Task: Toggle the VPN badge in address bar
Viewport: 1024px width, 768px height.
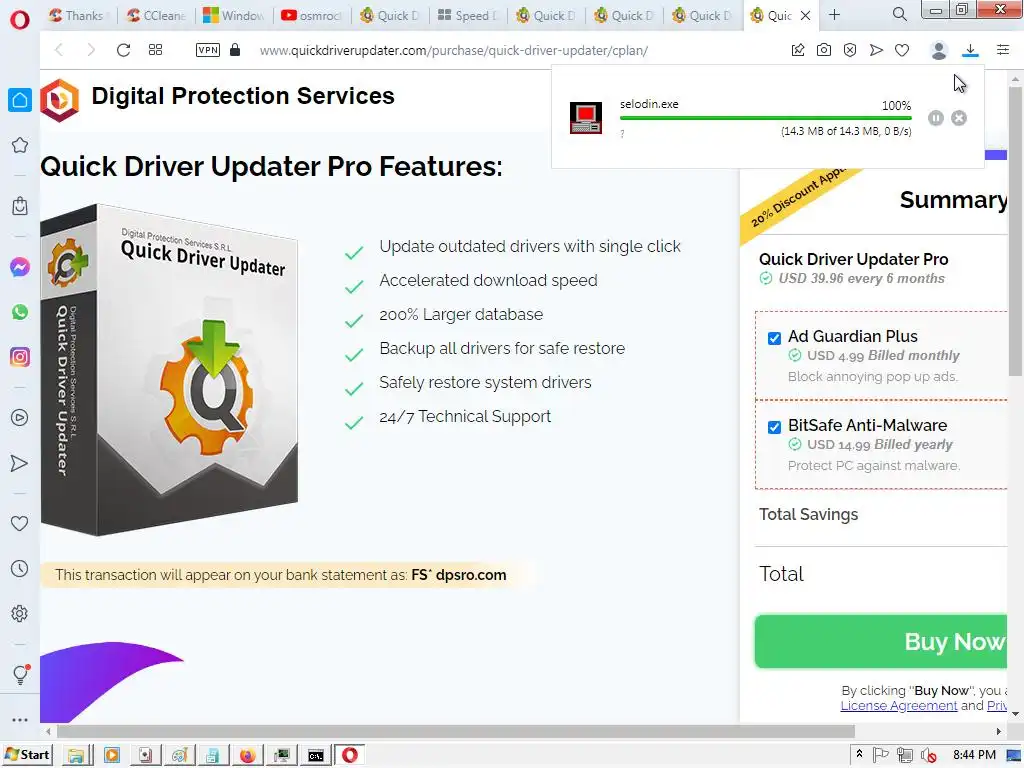Action: pos(208,50)
